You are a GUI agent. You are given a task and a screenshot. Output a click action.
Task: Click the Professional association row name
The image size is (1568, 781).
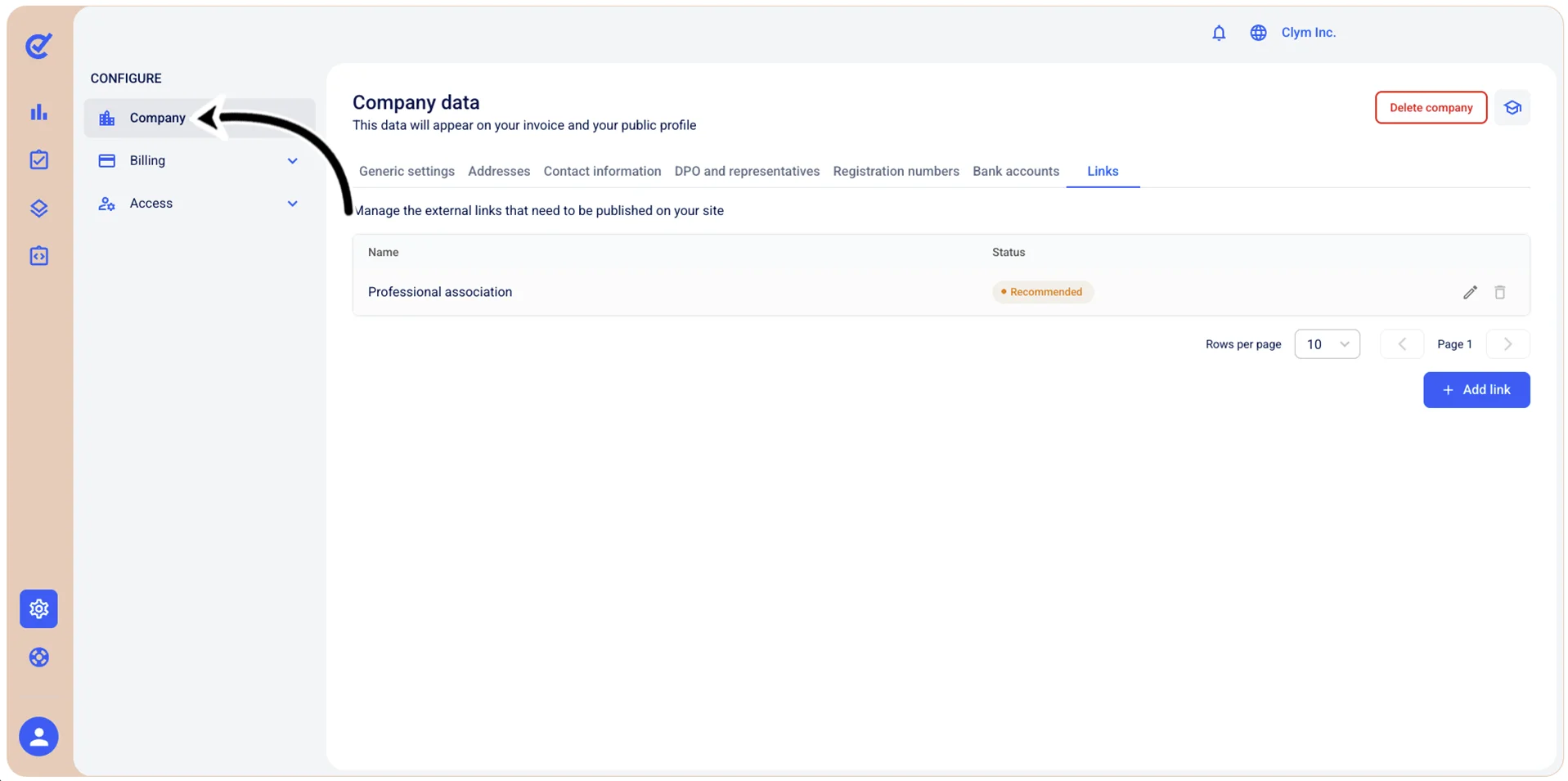[440, 292]
